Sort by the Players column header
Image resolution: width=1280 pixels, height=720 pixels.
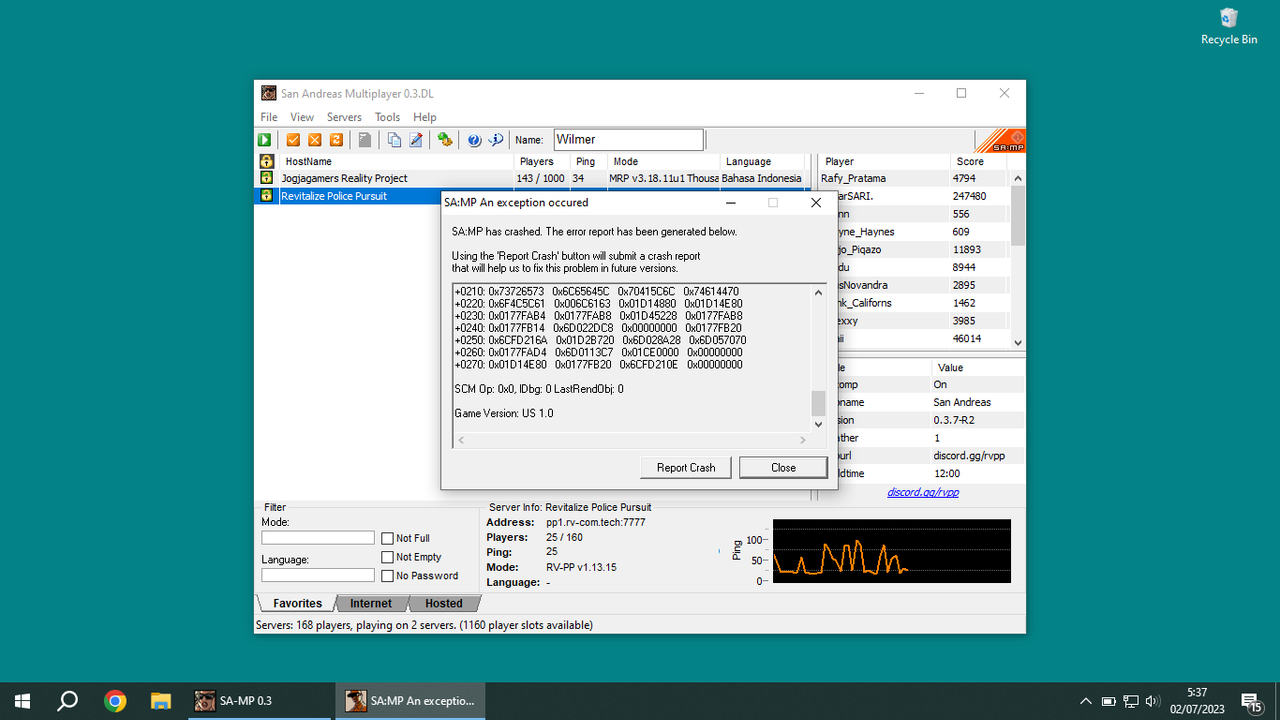coord(543,161)
